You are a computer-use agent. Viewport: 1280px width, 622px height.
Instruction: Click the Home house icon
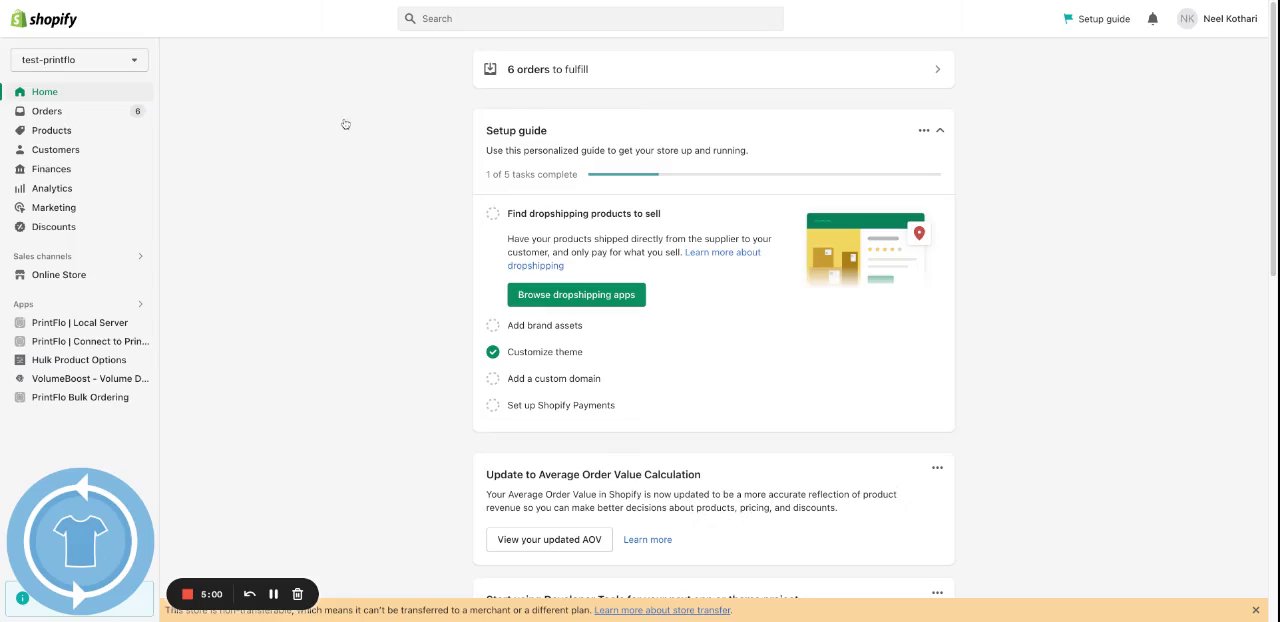pos(20,92)
